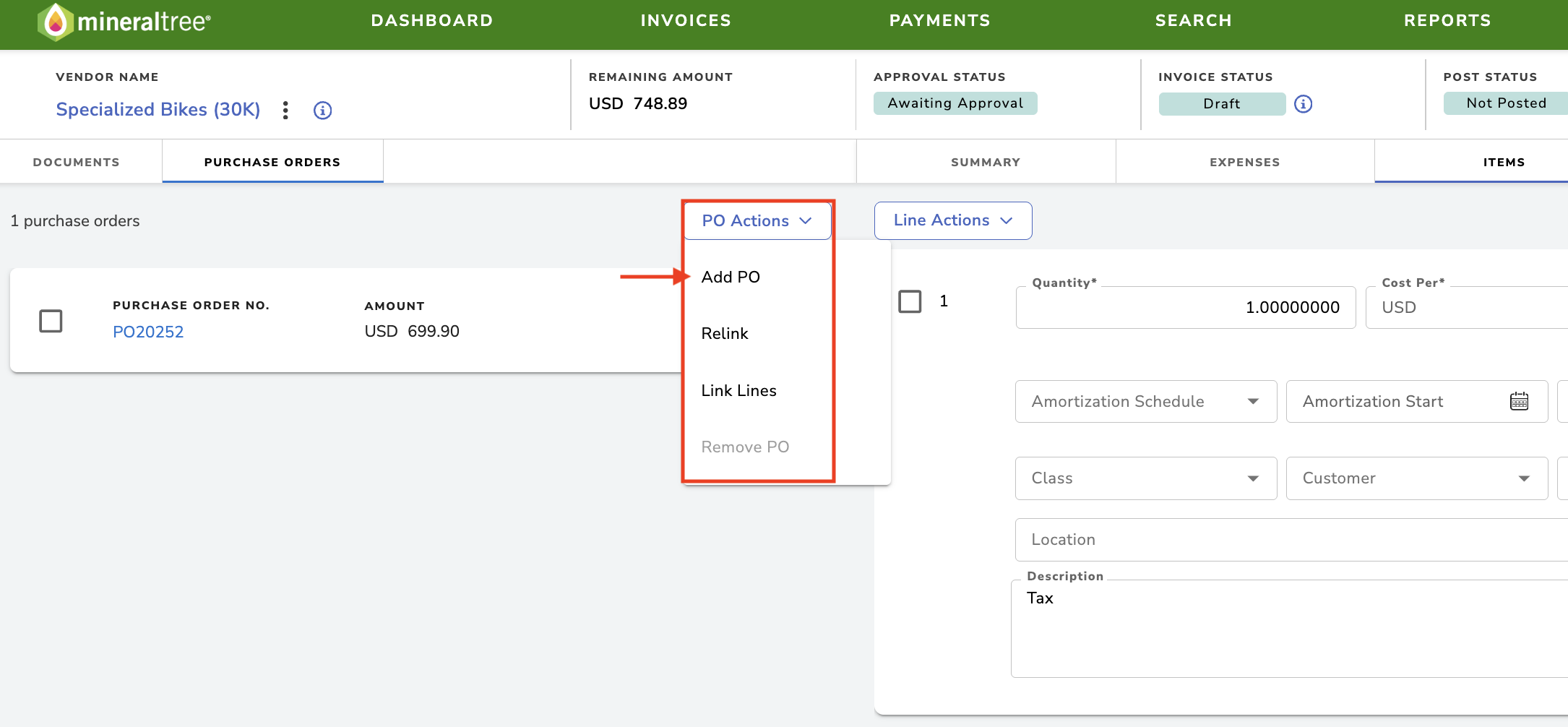1568x727 pixels.
Task: Switch to Expenses tab
Action: pyautogui.click(x=1245, y=162)
